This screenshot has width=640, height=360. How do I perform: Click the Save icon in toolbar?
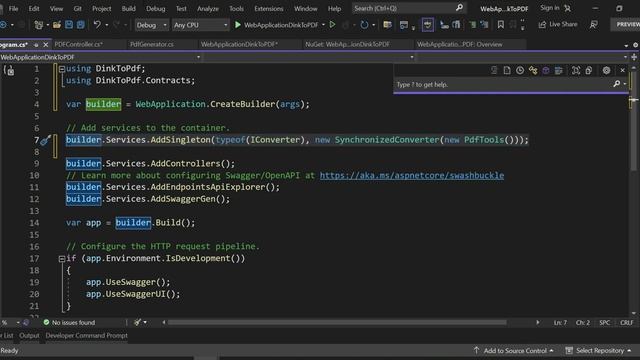(69, 25)
